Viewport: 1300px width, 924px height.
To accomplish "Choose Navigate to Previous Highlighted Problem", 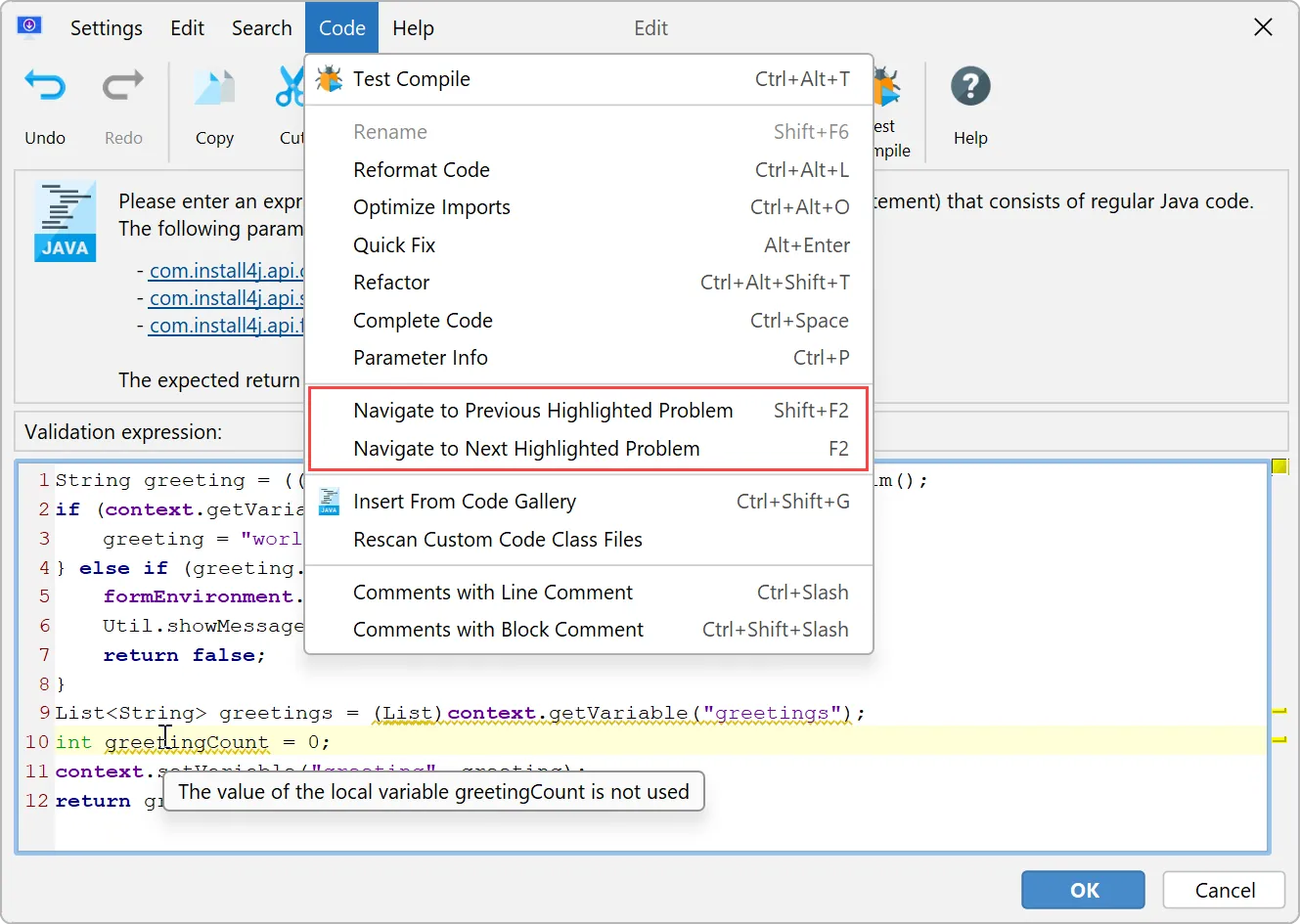I will click(x=589, y=411).
